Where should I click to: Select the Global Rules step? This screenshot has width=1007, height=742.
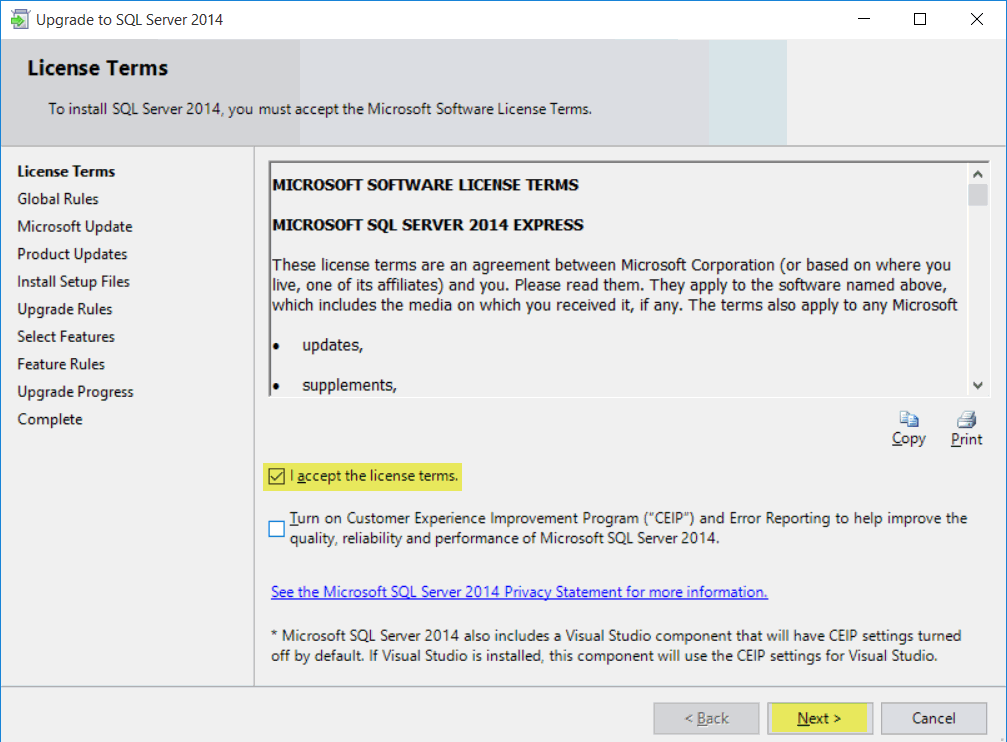pyautogui.click(x=58, y=199)
